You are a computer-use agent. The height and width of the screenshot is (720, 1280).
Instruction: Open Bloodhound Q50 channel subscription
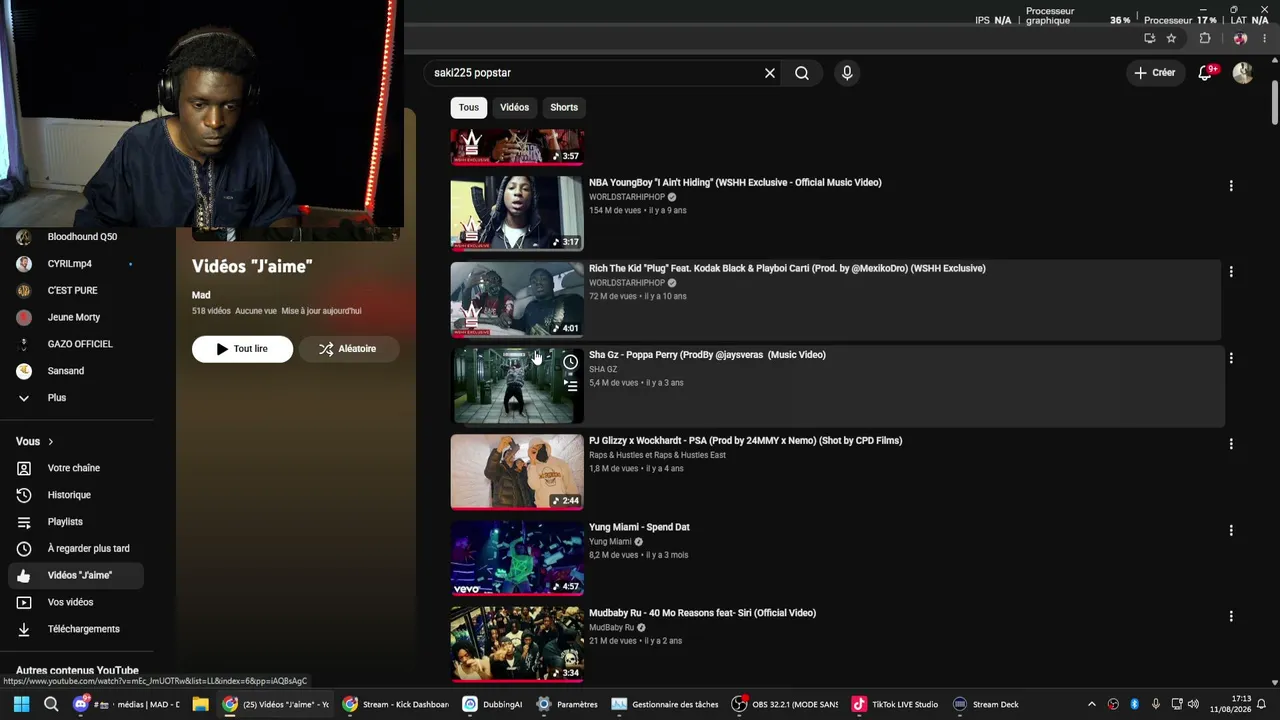click(75, 237)
